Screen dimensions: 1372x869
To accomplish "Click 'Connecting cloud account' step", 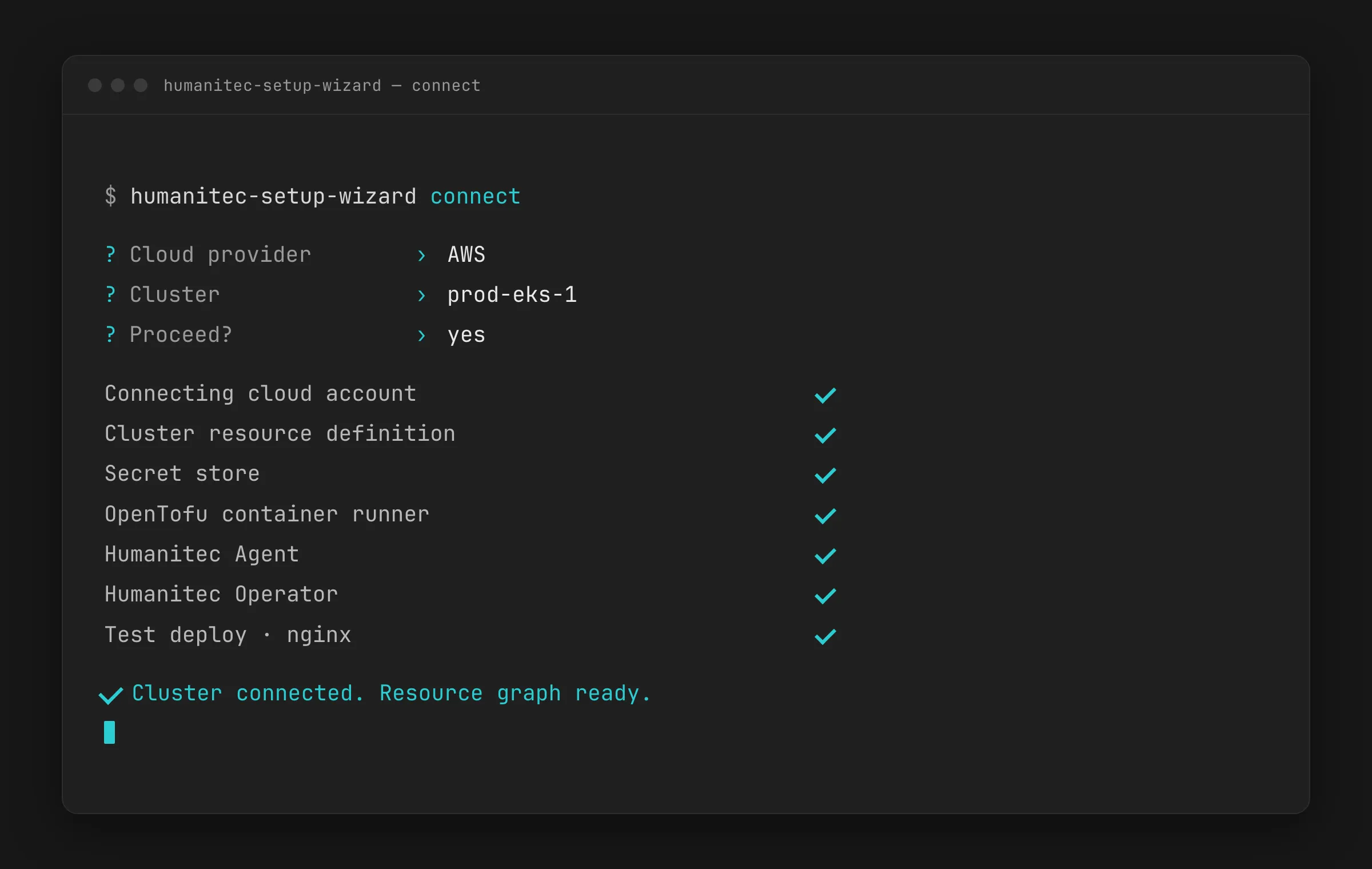I will coord(261,394).
